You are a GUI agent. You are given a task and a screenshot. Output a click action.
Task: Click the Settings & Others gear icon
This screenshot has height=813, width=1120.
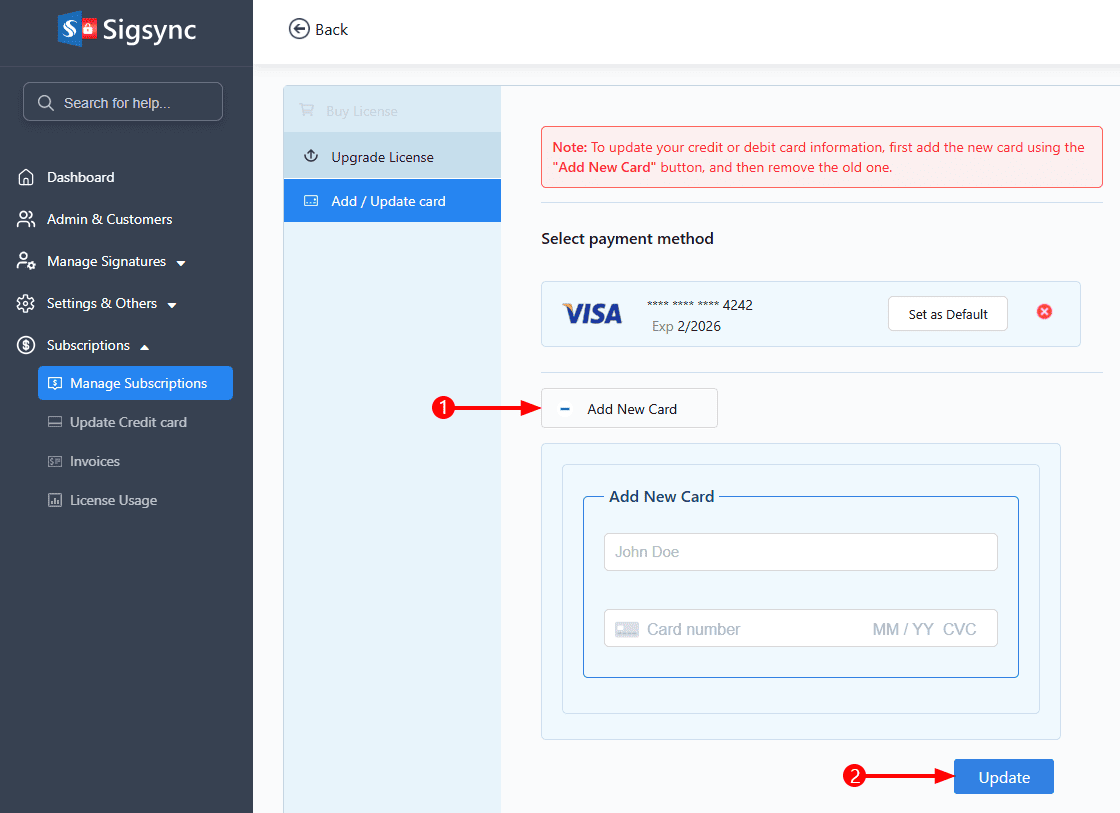[25, 303]
